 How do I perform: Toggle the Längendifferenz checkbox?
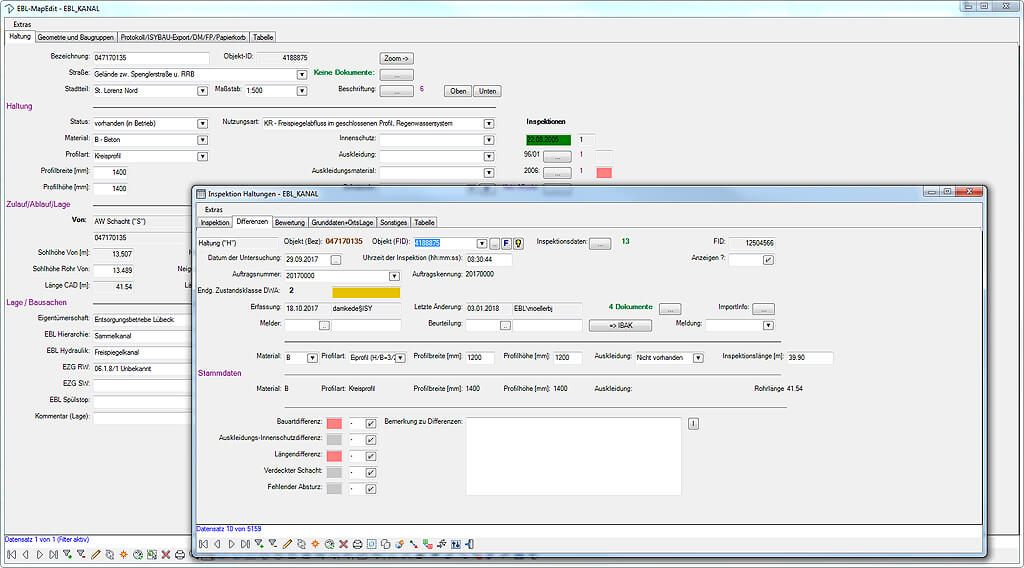click(371, 456)
